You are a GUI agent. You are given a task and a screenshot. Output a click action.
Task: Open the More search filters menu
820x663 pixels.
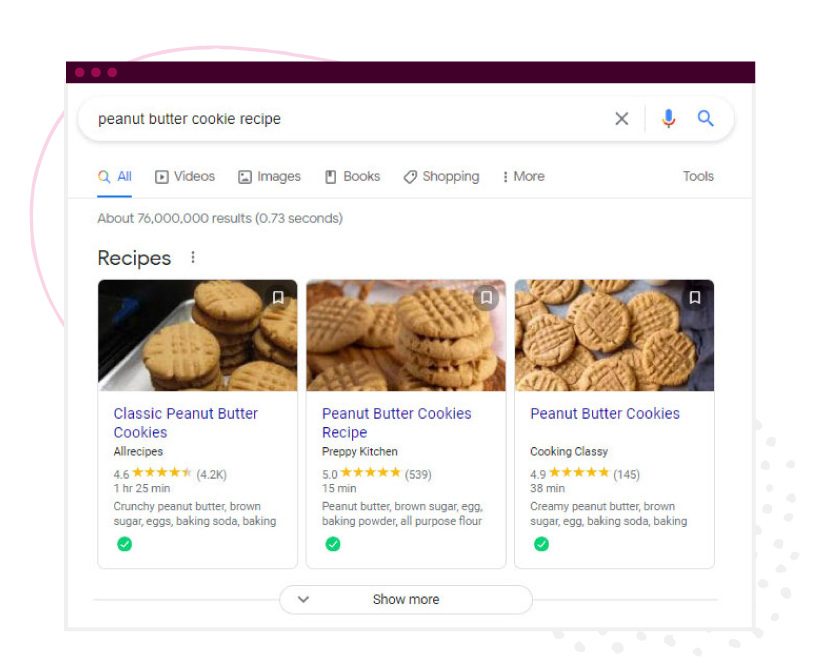[x=523, y=177]
